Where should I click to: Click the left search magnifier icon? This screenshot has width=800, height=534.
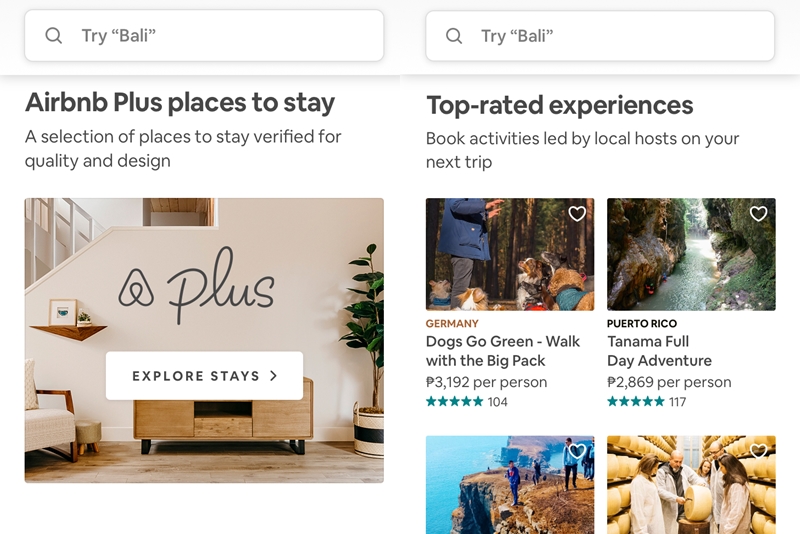pyautogui.click(x=54, y=36)
